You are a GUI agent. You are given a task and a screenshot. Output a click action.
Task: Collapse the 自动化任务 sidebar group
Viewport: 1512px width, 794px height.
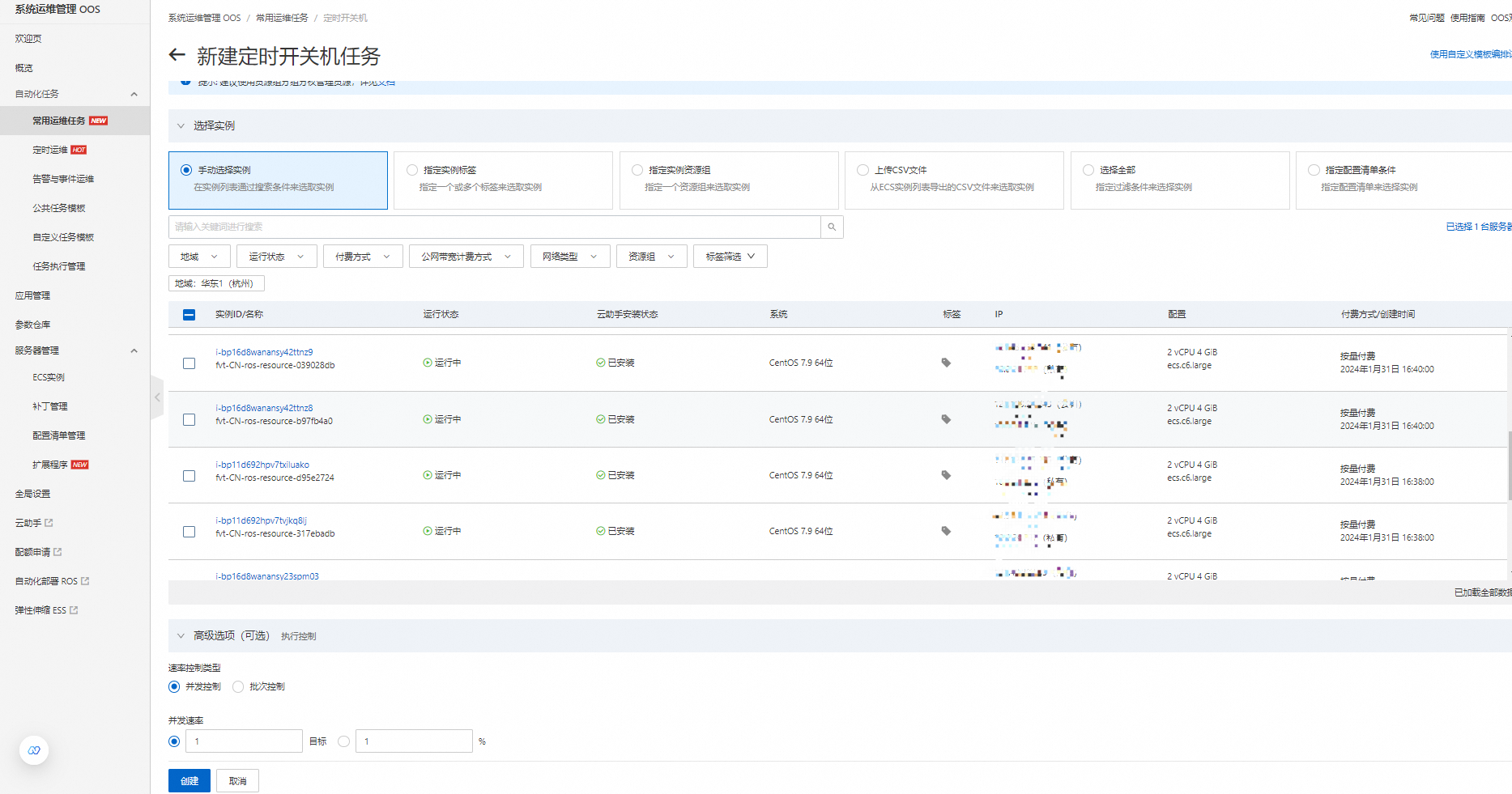point(134,94)
